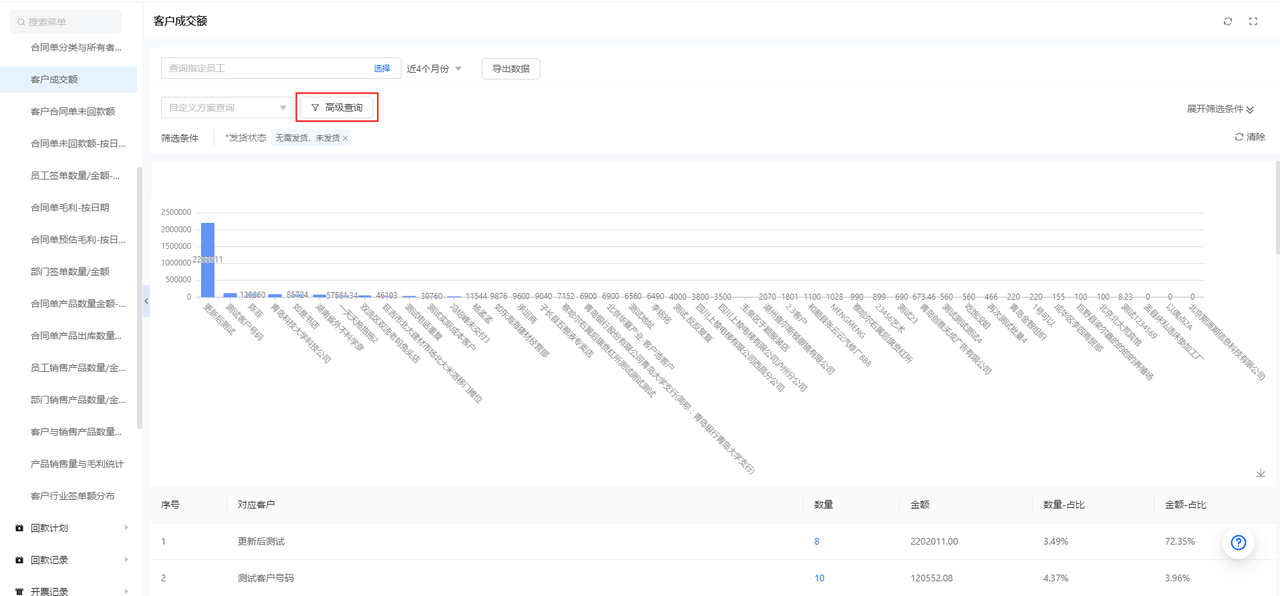Viewport: 1280px width, 596px height.
Task: Open 合同单毛利-按日期 report
Action: (x=68, y=207)
